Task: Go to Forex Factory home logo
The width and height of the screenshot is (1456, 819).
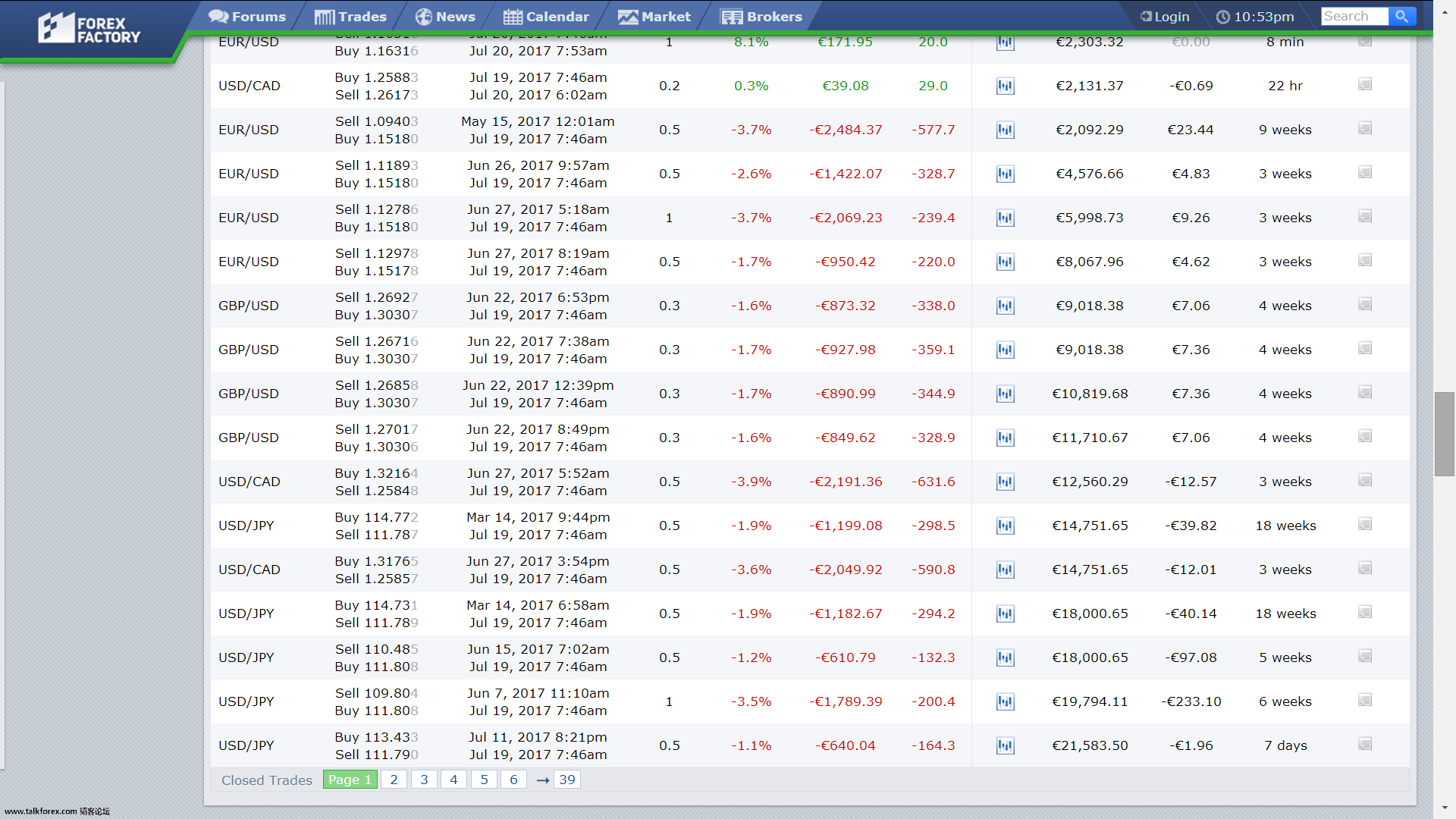Action: click(x=89, y=29)
